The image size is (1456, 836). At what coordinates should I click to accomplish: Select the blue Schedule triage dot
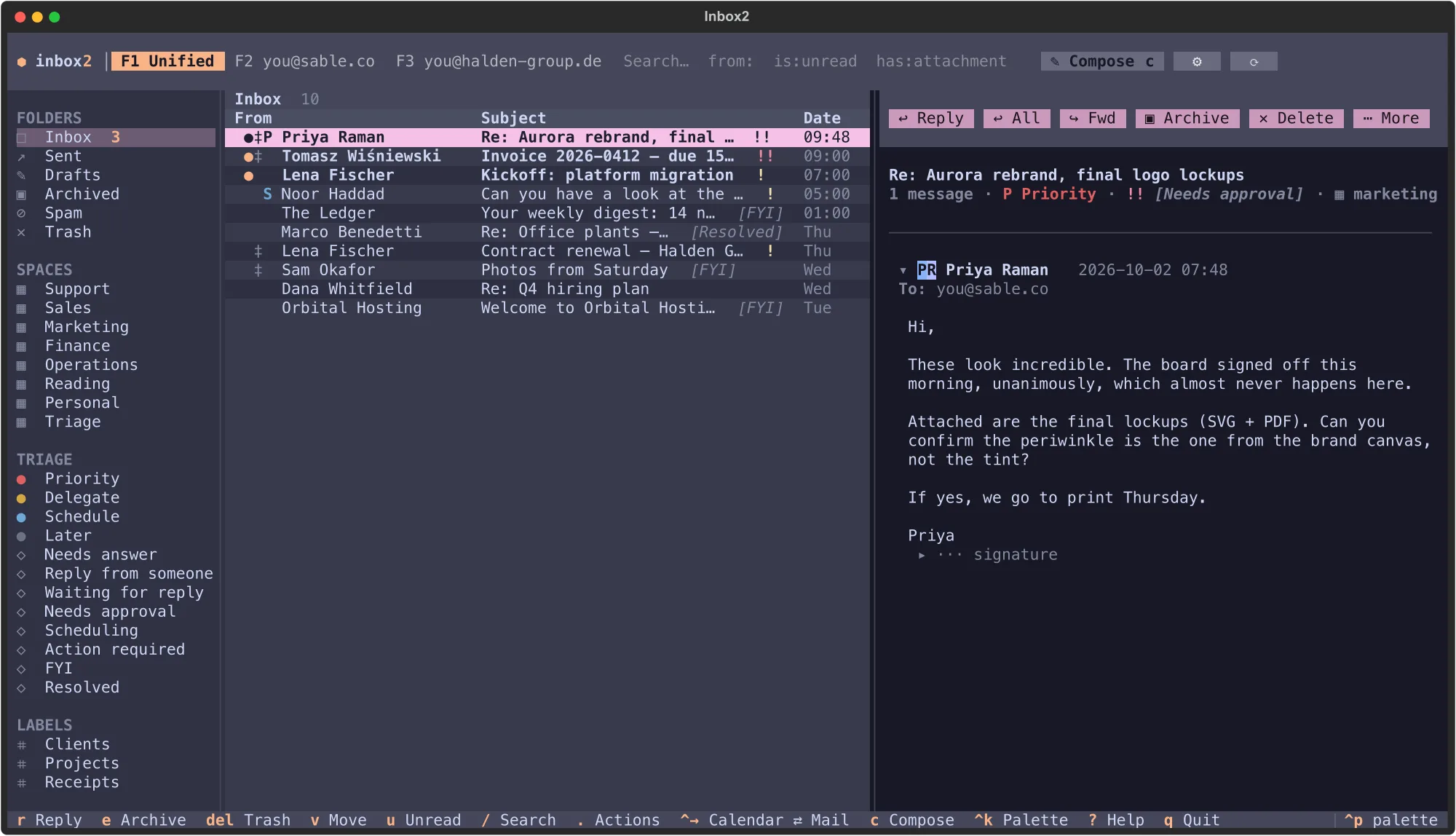pos(22,517)
